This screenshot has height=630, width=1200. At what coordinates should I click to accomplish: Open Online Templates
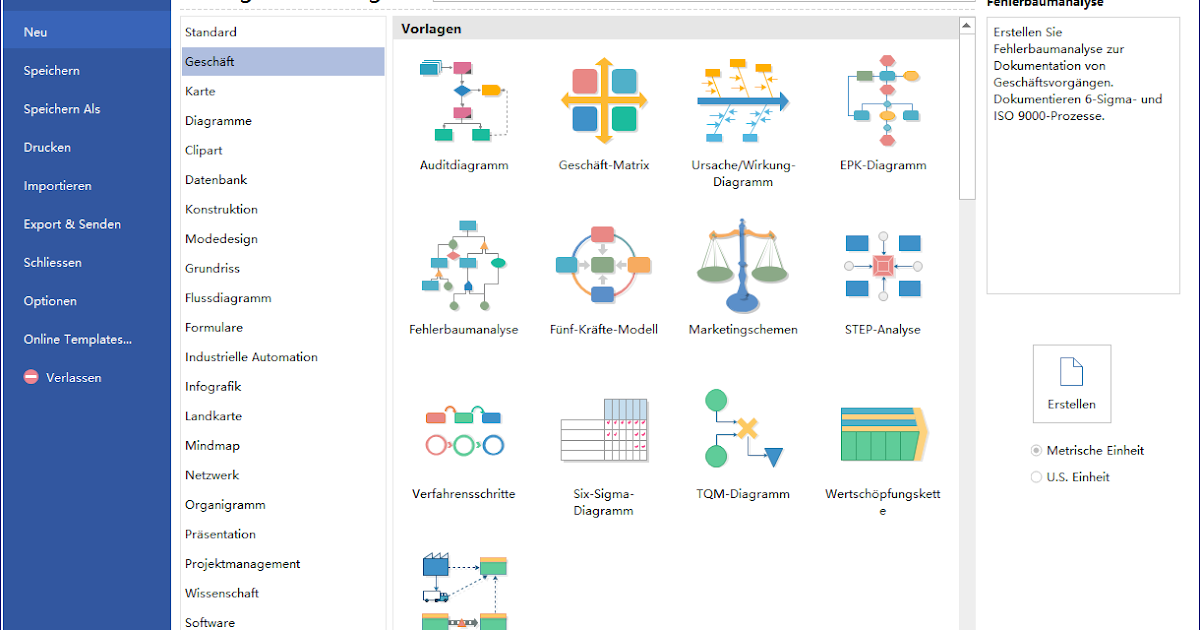pyautogui.click(x=77, y=339)
